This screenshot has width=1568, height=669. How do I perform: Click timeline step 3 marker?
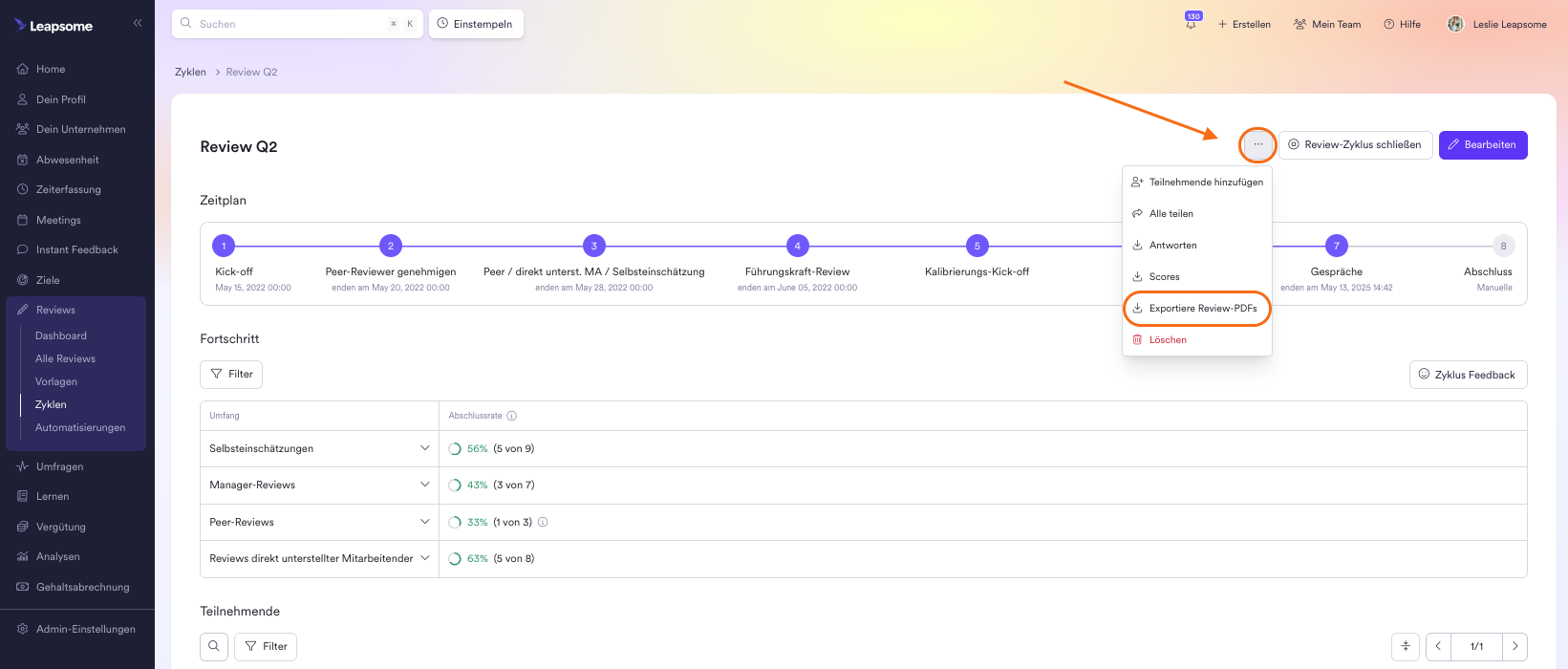click(593, 246)
